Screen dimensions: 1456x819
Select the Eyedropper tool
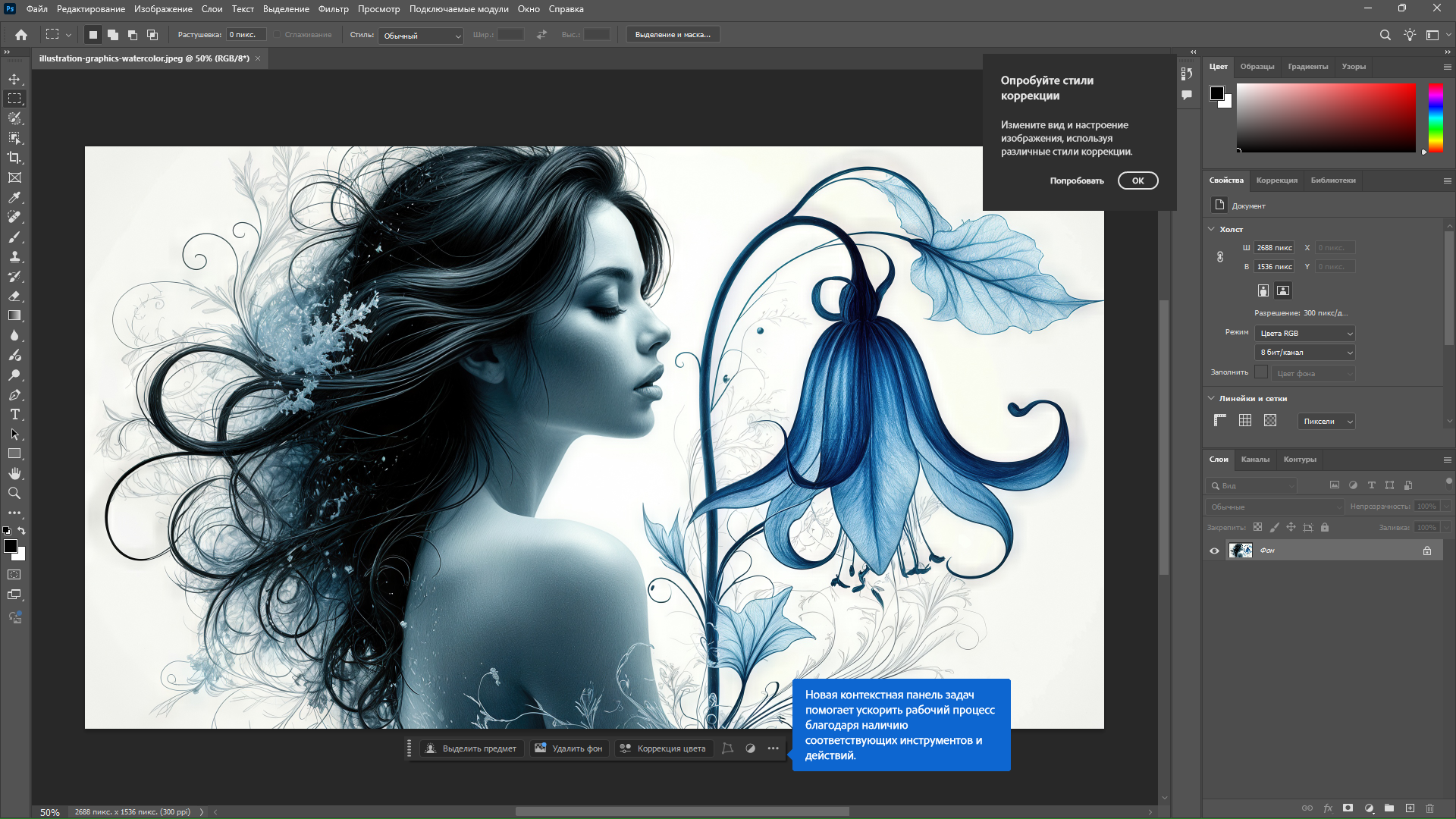pos(14,197)
